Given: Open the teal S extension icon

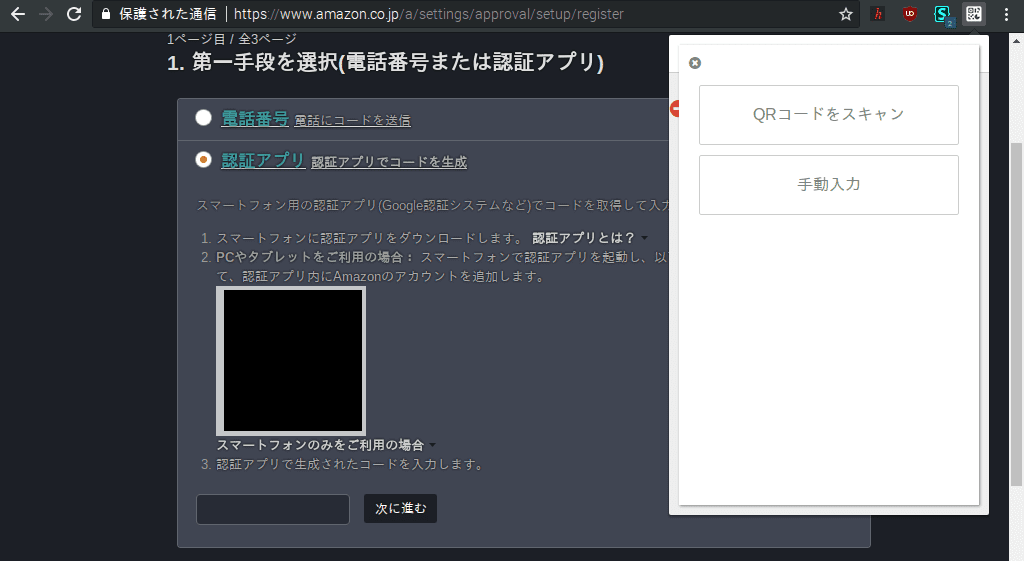Looking at the screenshot, I should (x=942, y=14).
